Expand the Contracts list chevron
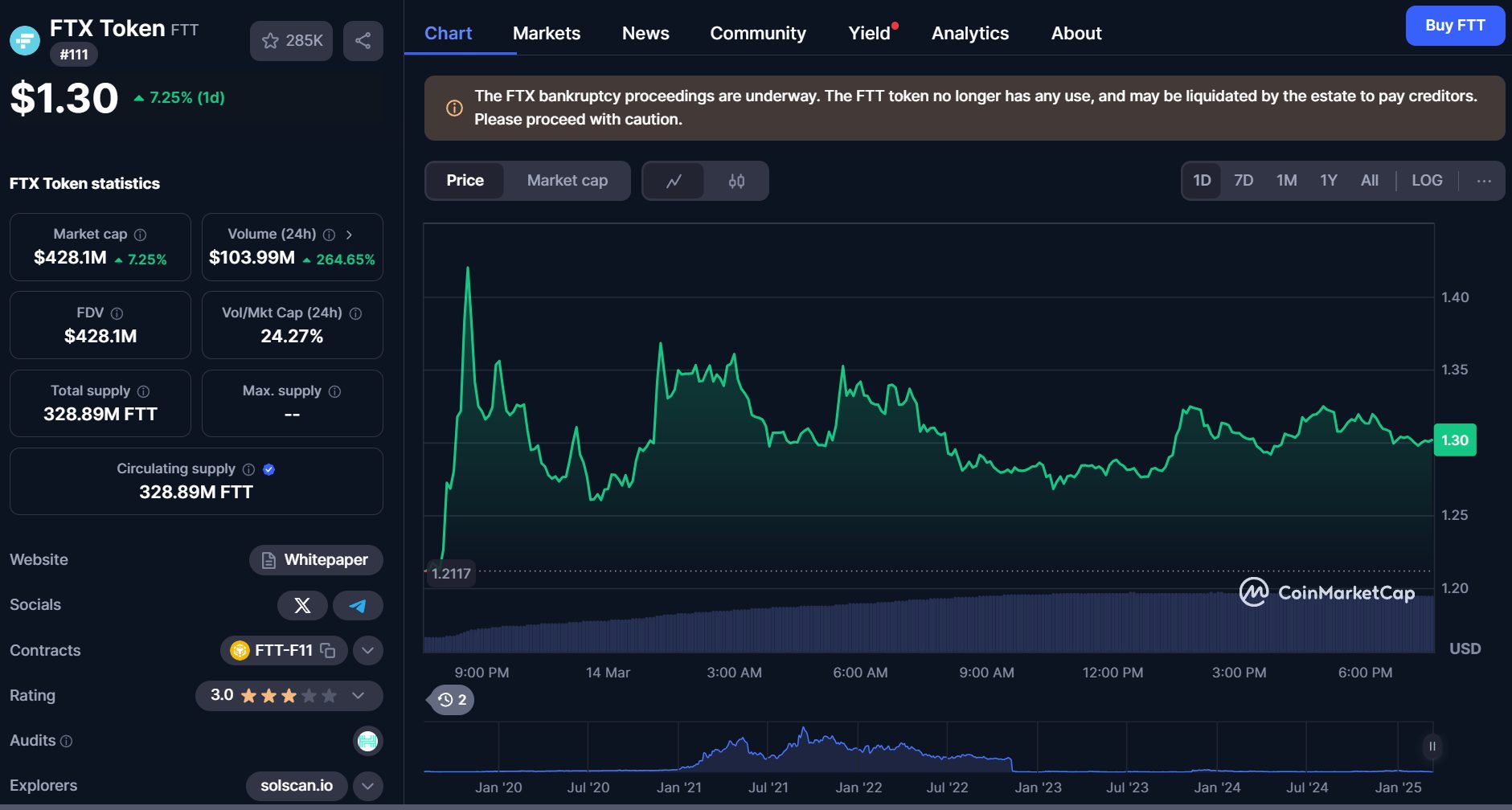The width and height of the screenshot is (1512, 810). (x=367, y=650)
